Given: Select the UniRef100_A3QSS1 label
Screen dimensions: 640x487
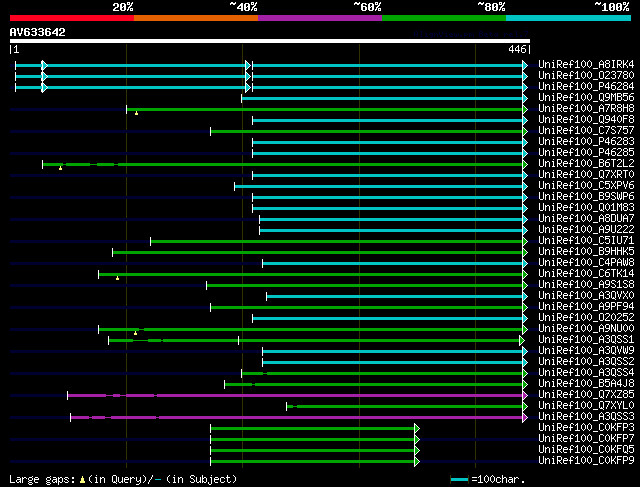Looking at the screenshot, I should point(586,340).
